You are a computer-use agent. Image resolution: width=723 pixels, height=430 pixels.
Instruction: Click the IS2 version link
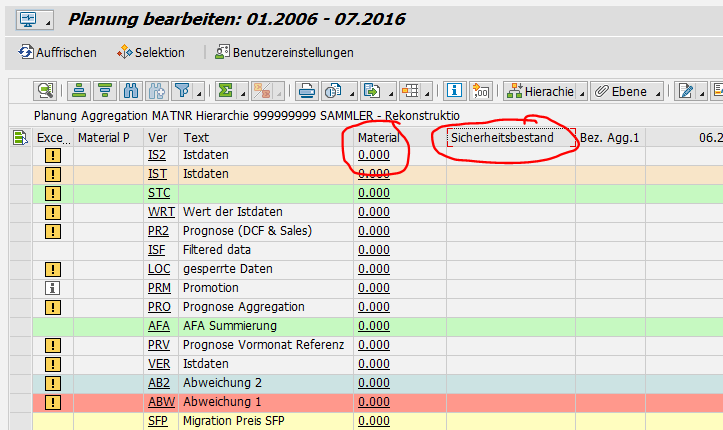(x=157, y=155)
